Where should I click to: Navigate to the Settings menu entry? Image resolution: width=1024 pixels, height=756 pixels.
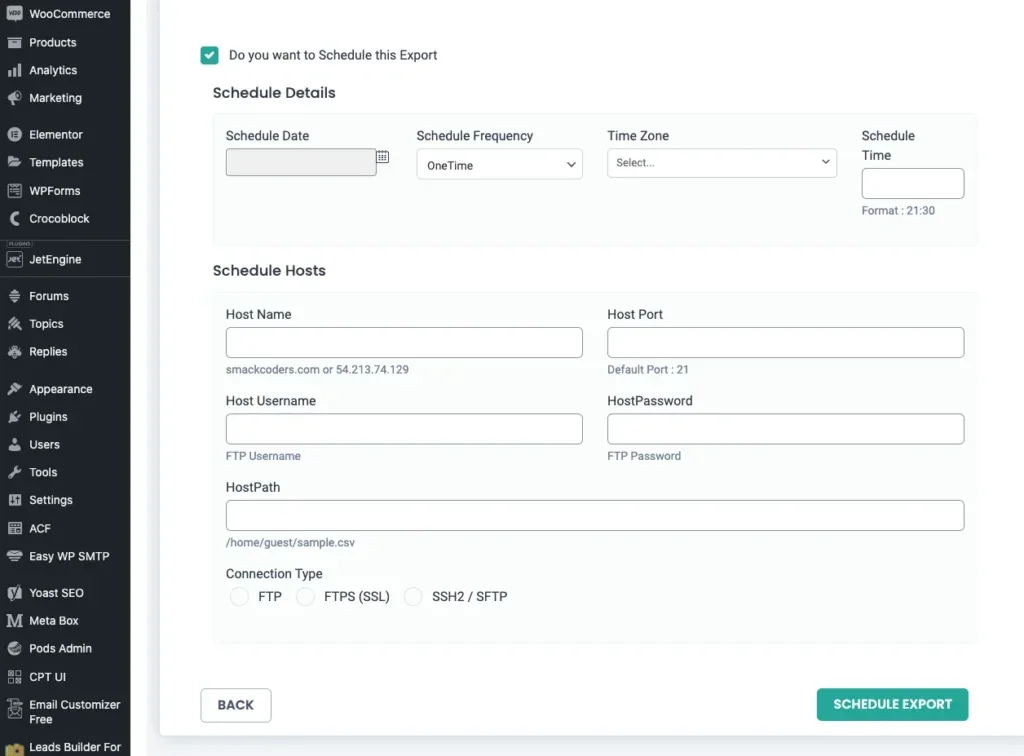[17, 500]
